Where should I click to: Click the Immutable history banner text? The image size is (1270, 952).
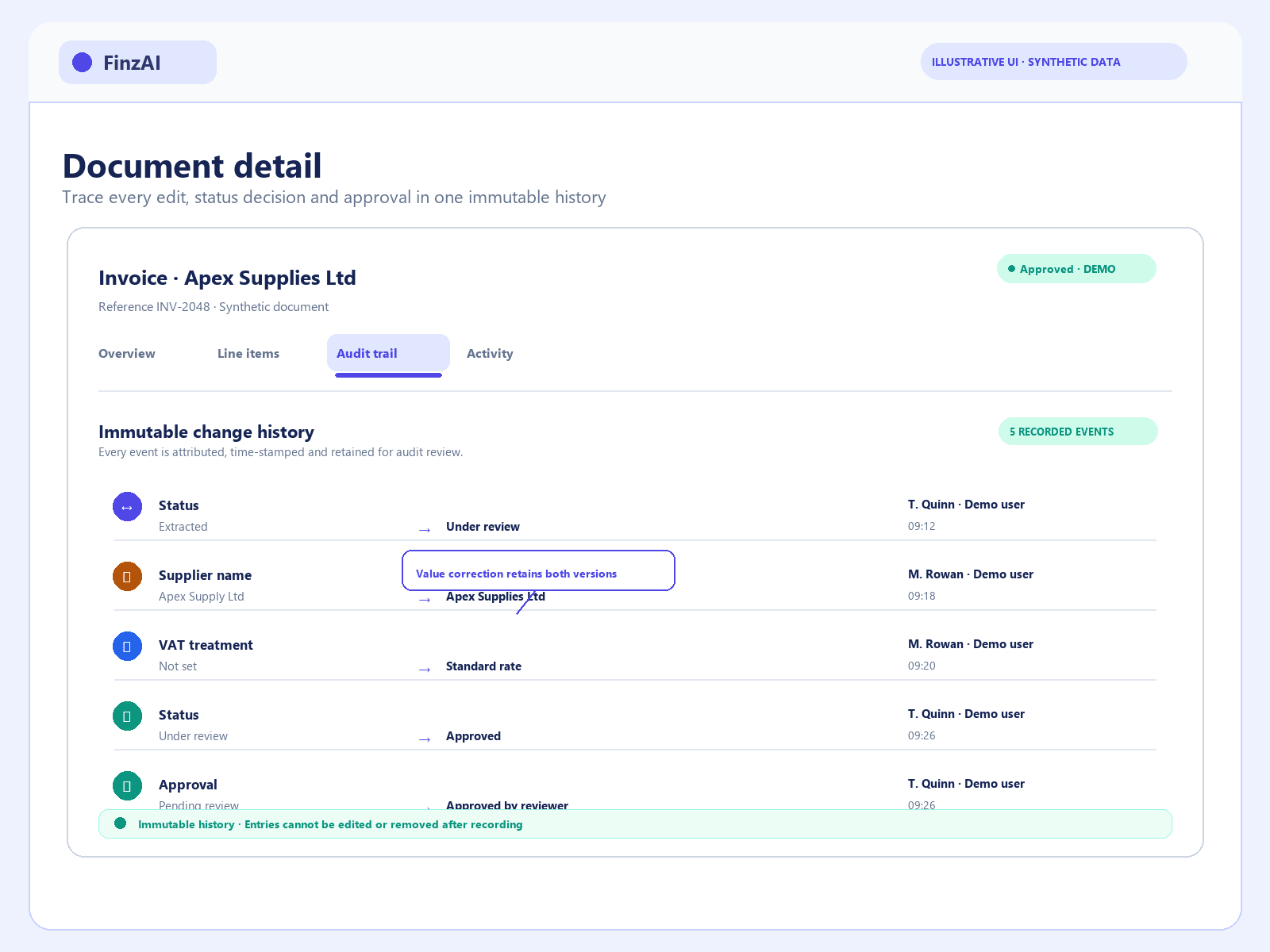(330, 824)
